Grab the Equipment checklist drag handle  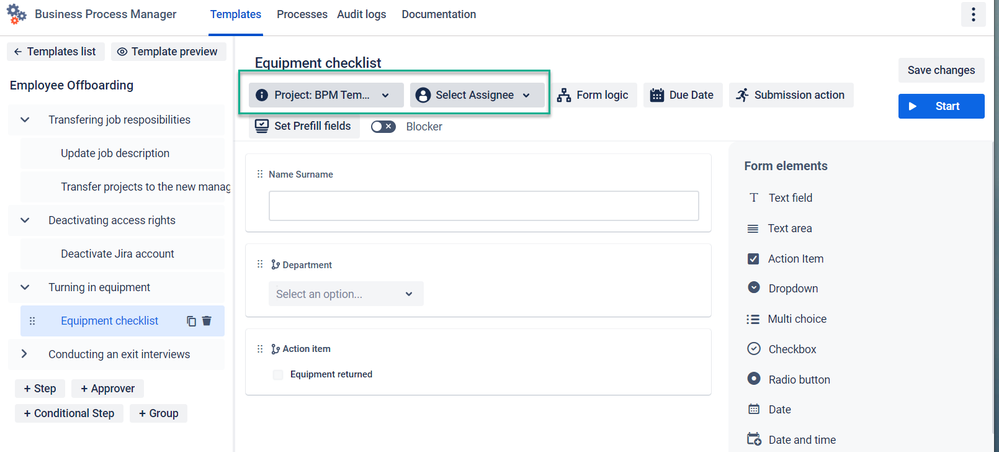32,321
